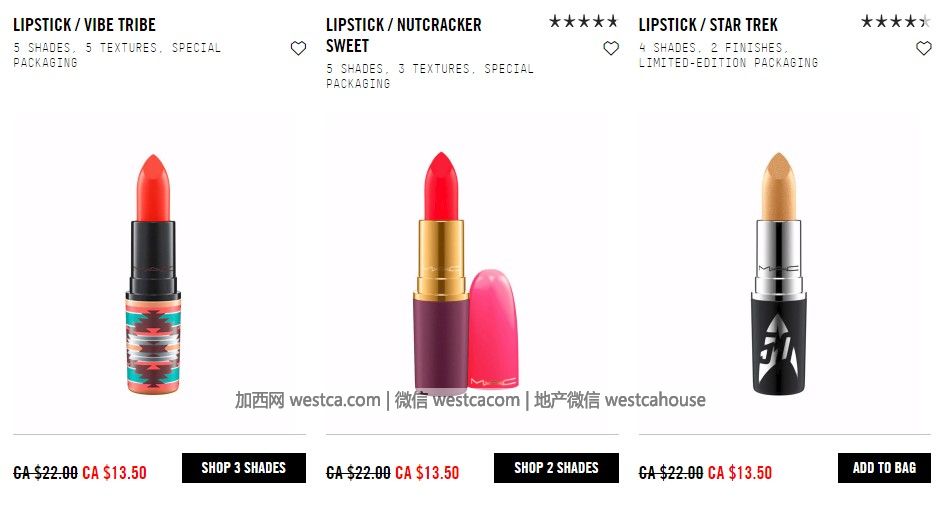Click Star Trek sale price CA $13.50
Image resolution: width=941 pixels, height=518 pixels.
tap(740, 473)
